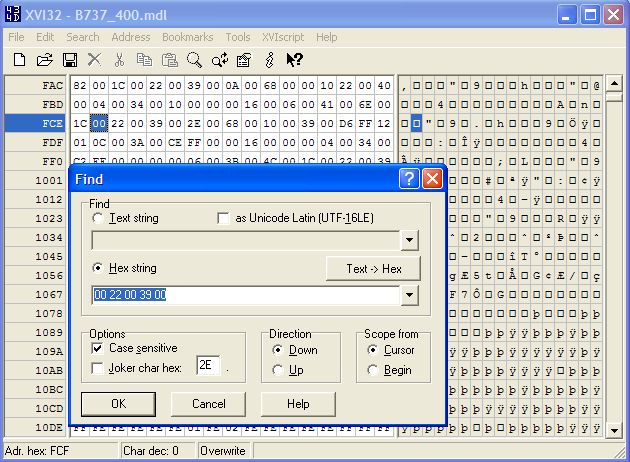Viewport: 630px width, 462px height.
Task: Select the Text string radio button
Action: (x=97, y=218)
